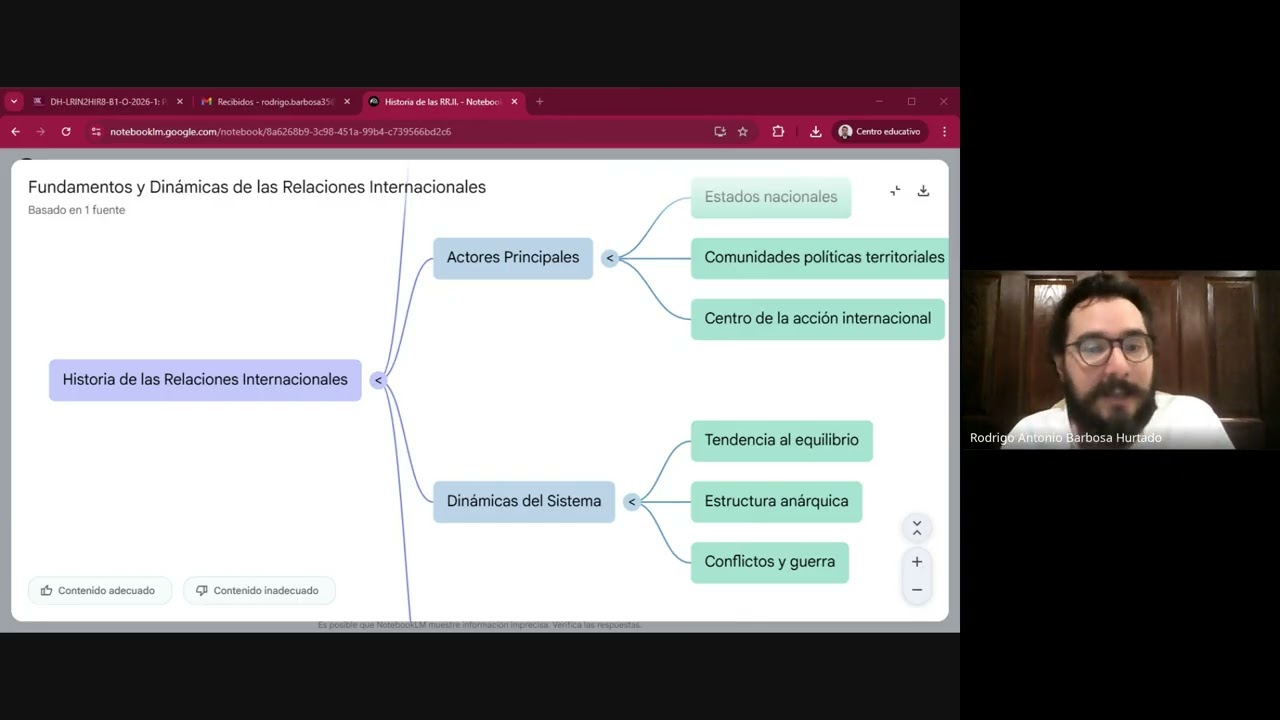1280x720 pixels.
Task: Collapse the root Historia de las Relaciones Internacionales node
Action: click(x=377, y=380)
